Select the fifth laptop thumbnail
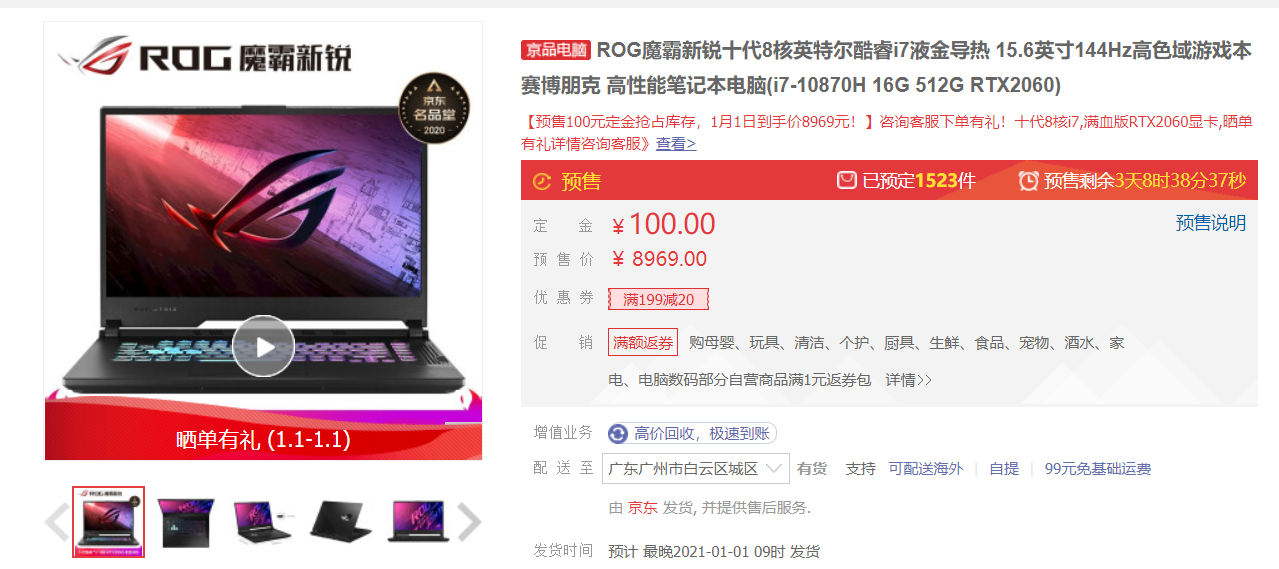This screenshot has height=569, width=1279. [x=418, y=521]
